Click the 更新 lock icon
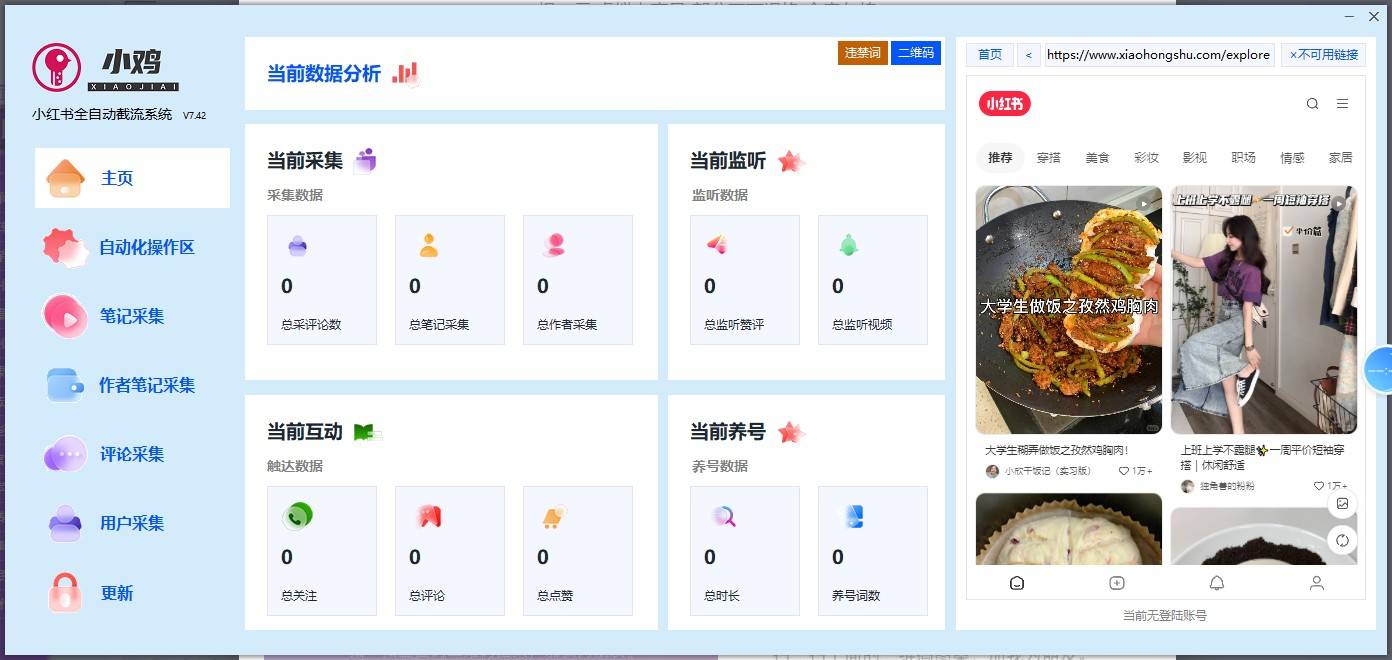 click(x=65, y=592)
